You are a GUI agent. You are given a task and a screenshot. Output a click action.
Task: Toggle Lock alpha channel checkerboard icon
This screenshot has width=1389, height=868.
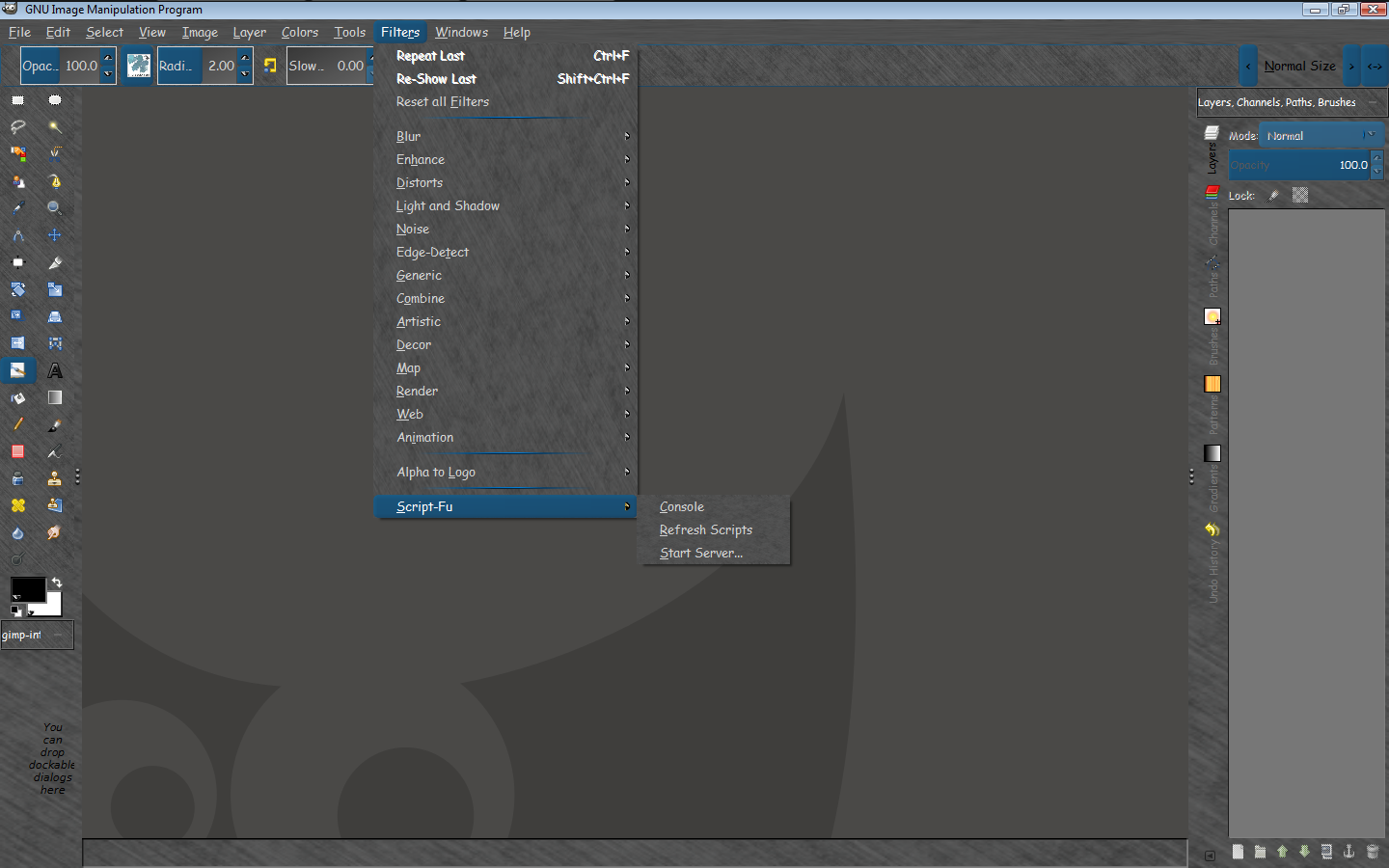1300,195
